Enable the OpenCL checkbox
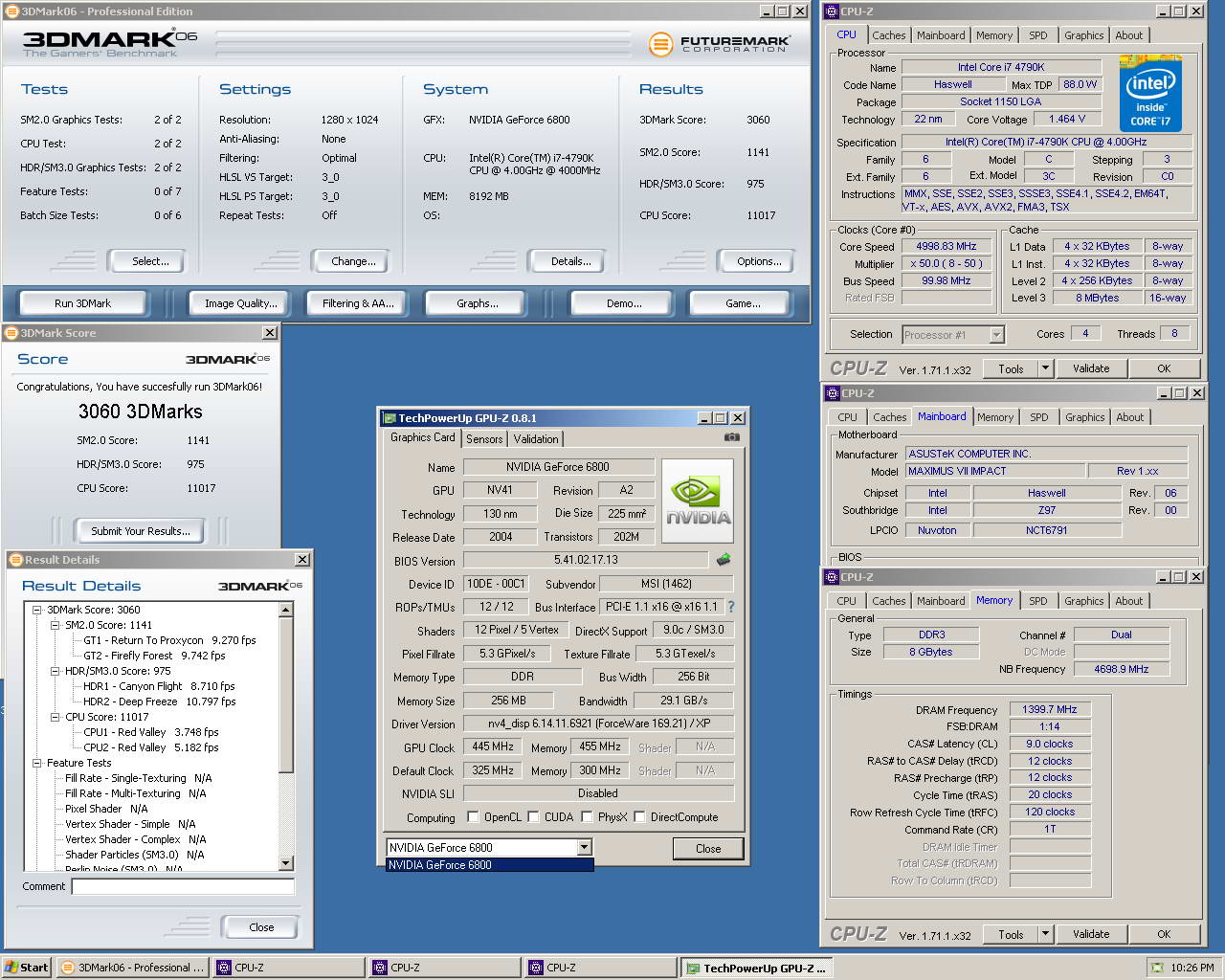This screenshot has height=980, width=1225. [473, 817]
